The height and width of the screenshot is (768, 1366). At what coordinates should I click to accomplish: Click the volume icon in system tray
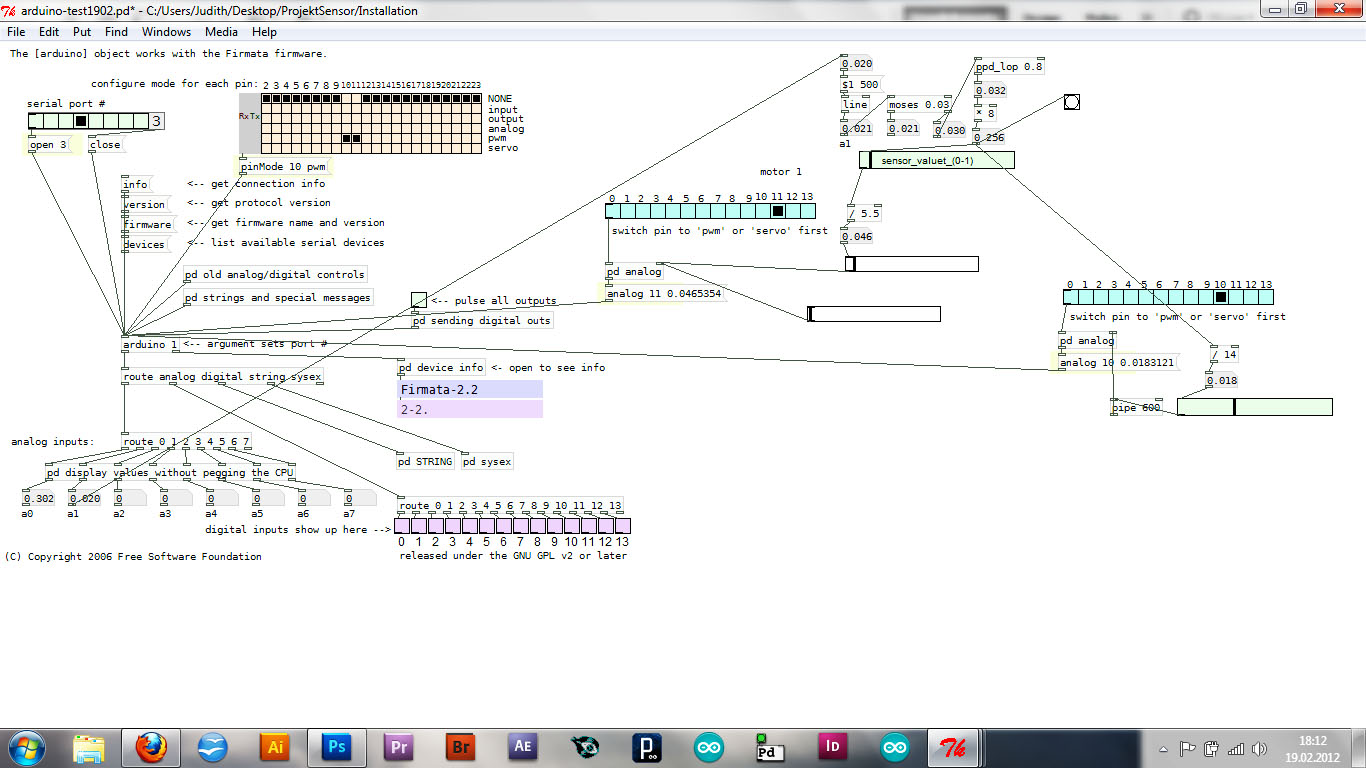pyautogui.click(x=1258, y=748)
